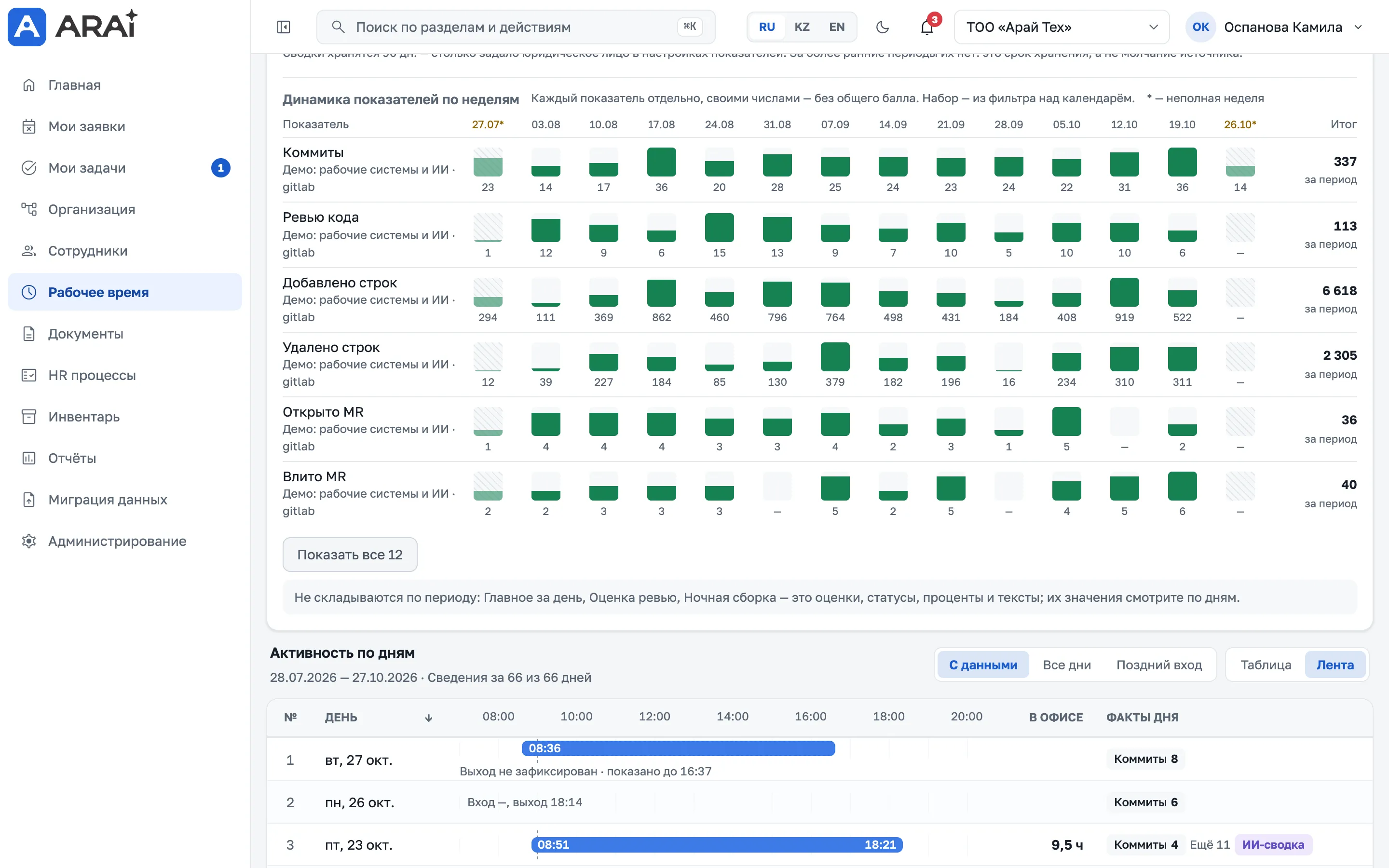The width and height of the screenshot is (1389, 868).
Task: Filter days by Поздний вход
Action: (1159, 665)
